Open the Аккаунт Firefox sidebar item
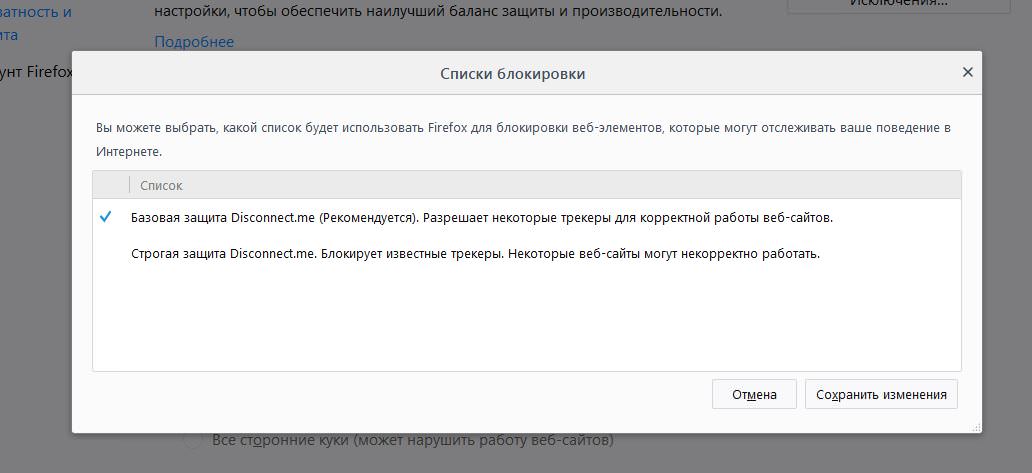This screenshot has width=1032, height=473. 34,72
